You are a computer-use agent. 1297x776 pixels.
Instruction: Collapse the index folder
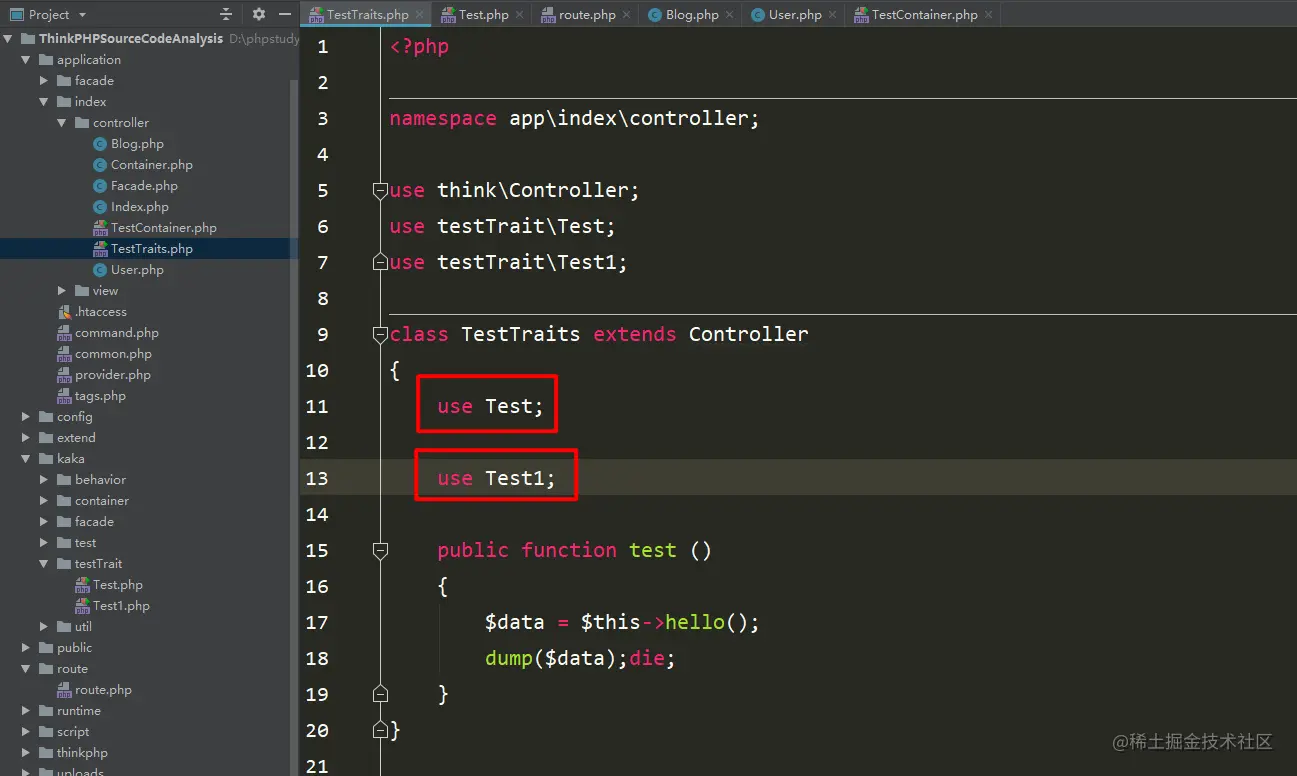(x=44, y=102)
